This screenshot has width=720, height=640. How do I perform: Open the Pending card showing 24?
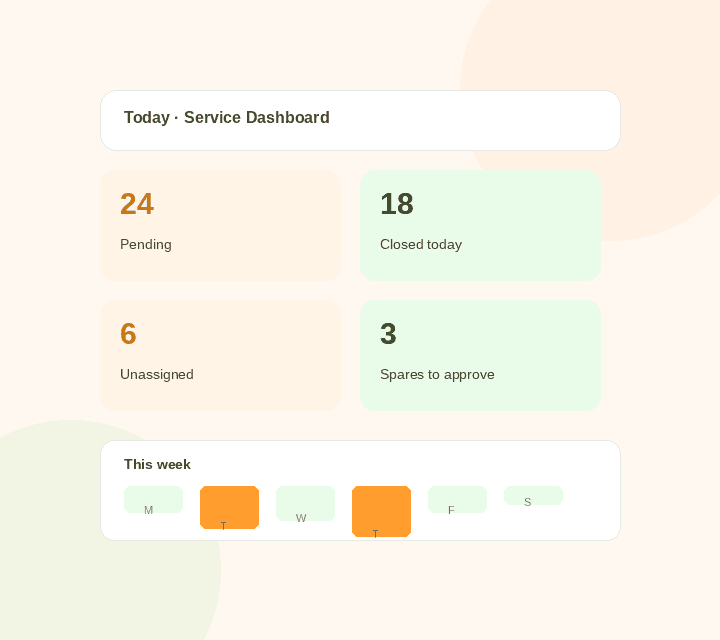point(220,225)
